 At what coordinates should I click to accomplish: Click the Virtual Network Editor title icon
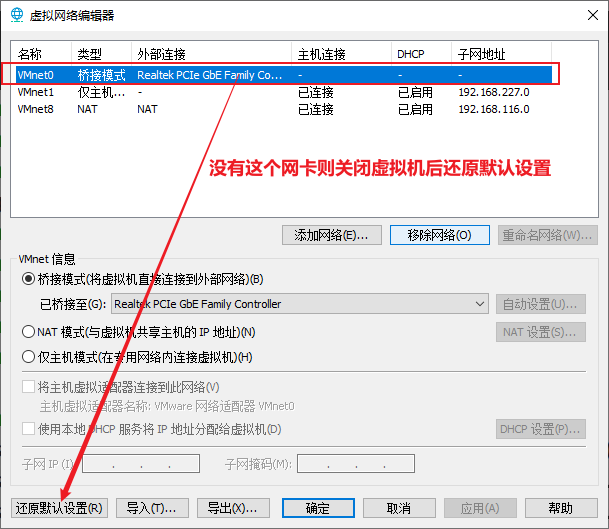click(x=17, y=15)
